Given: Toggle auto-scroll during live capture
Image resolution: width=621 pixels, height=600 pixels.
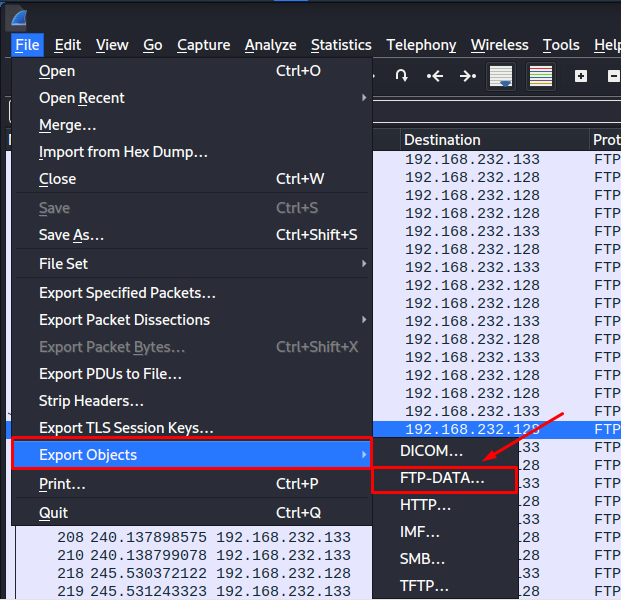Looking at the screenshot, I should pyautogui.click(x=501, y=76).
